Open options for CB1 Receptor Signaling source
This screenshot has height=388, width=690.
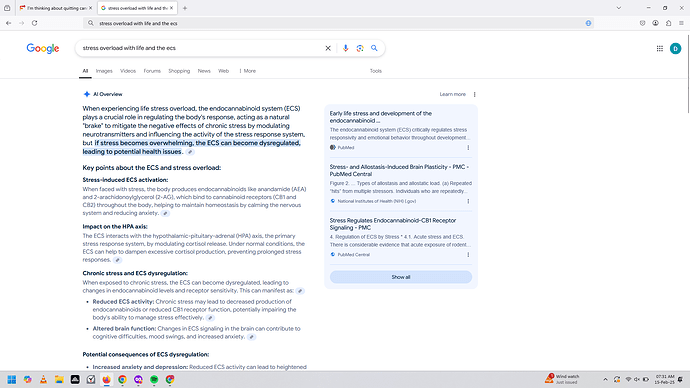[x=468, y=255]
